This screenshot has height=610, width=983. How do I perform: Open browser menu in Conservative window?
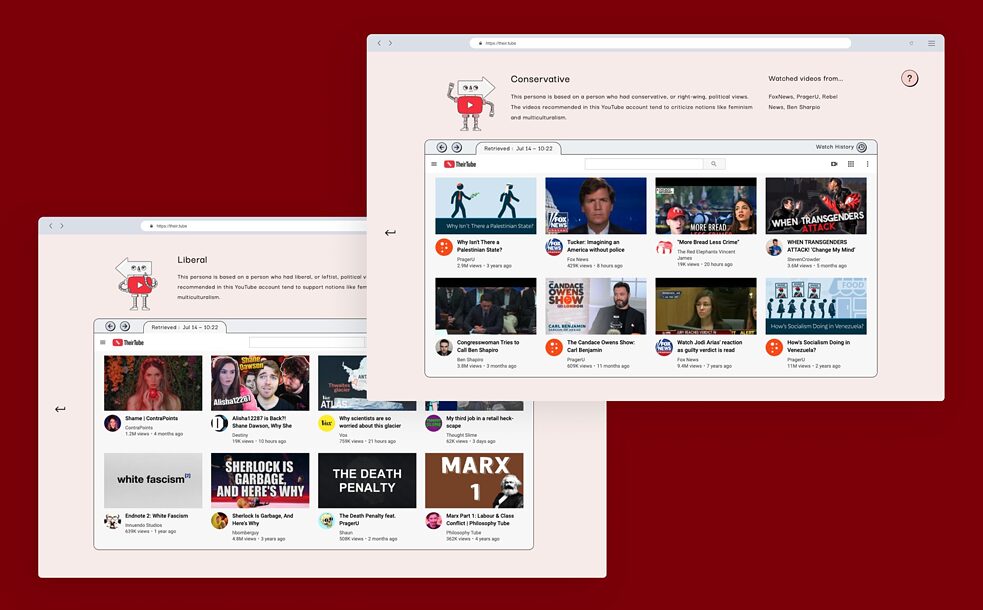click(x=931, y=43)
